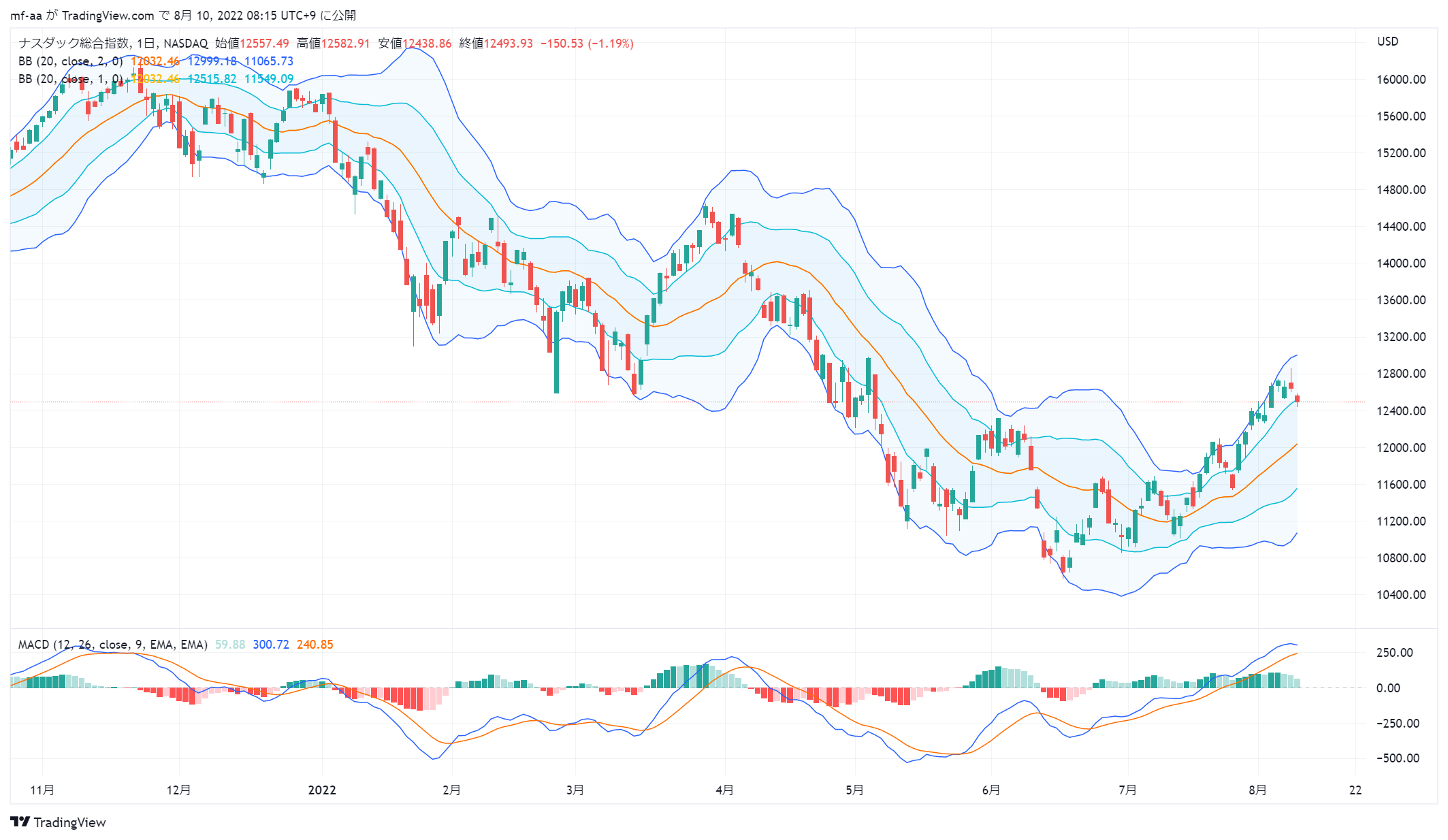The image size is (1448, 840).
Task: Click the 6月 date axis label
Action: 991,790
